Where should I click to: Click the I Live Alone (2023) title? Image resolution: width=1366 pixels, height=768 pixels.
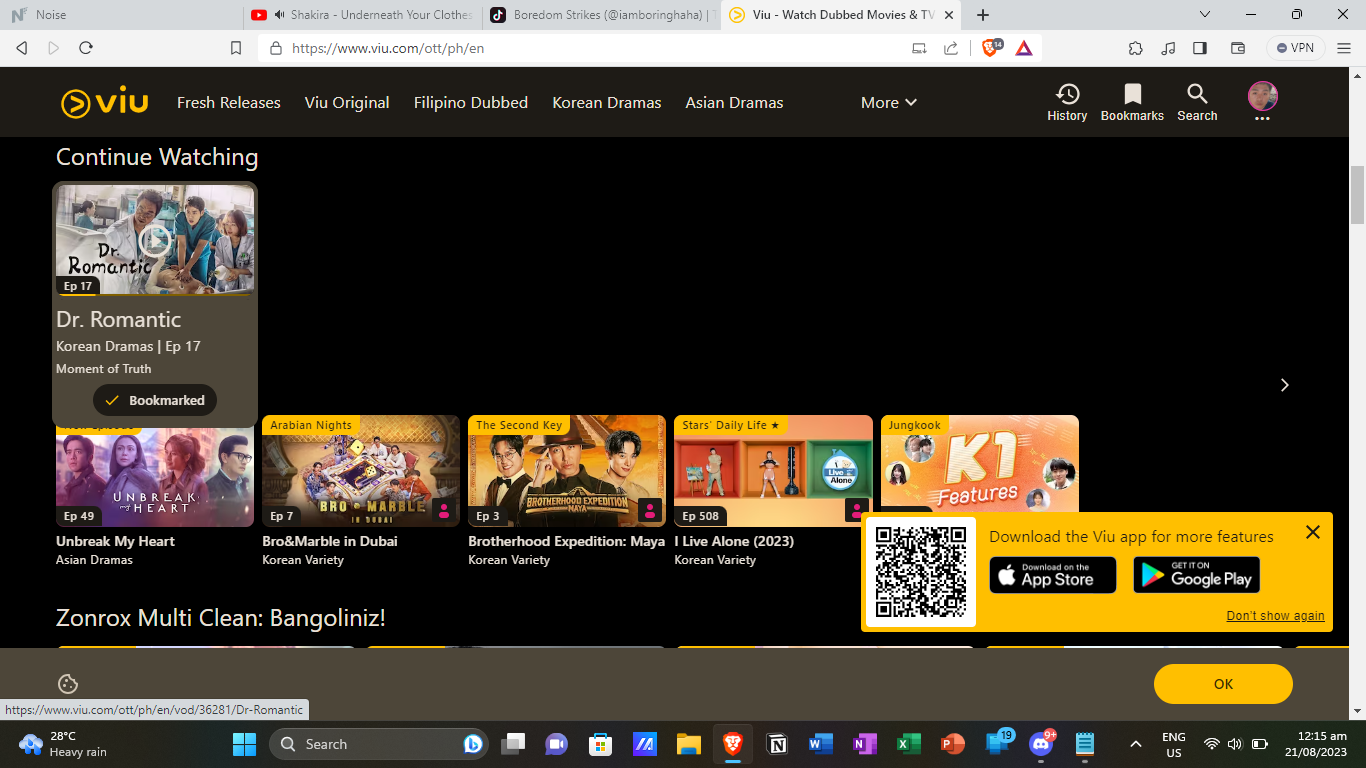point(734,541)
